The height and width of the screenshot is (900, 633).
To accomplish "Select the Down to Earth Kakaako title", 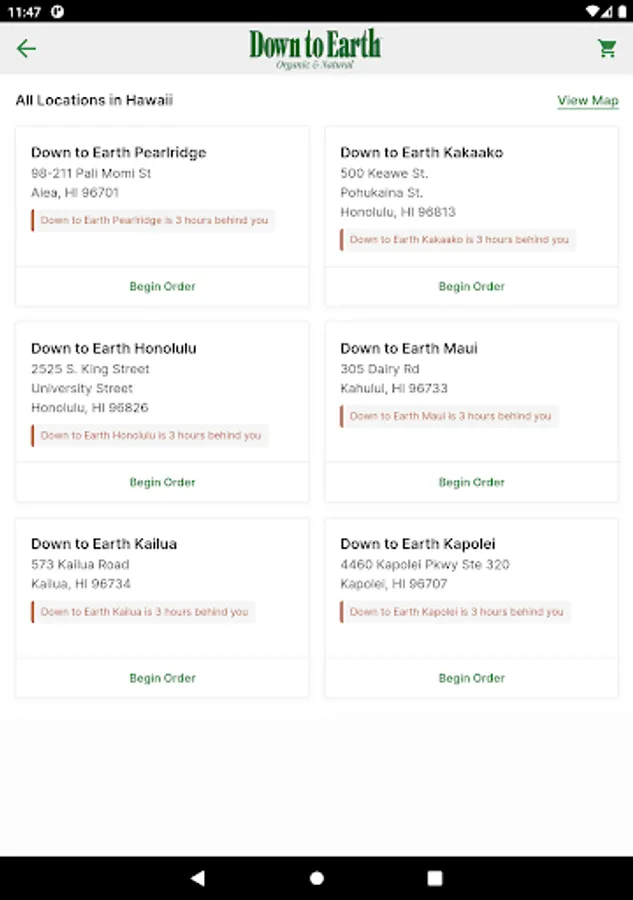I will [x=421, y=153].
